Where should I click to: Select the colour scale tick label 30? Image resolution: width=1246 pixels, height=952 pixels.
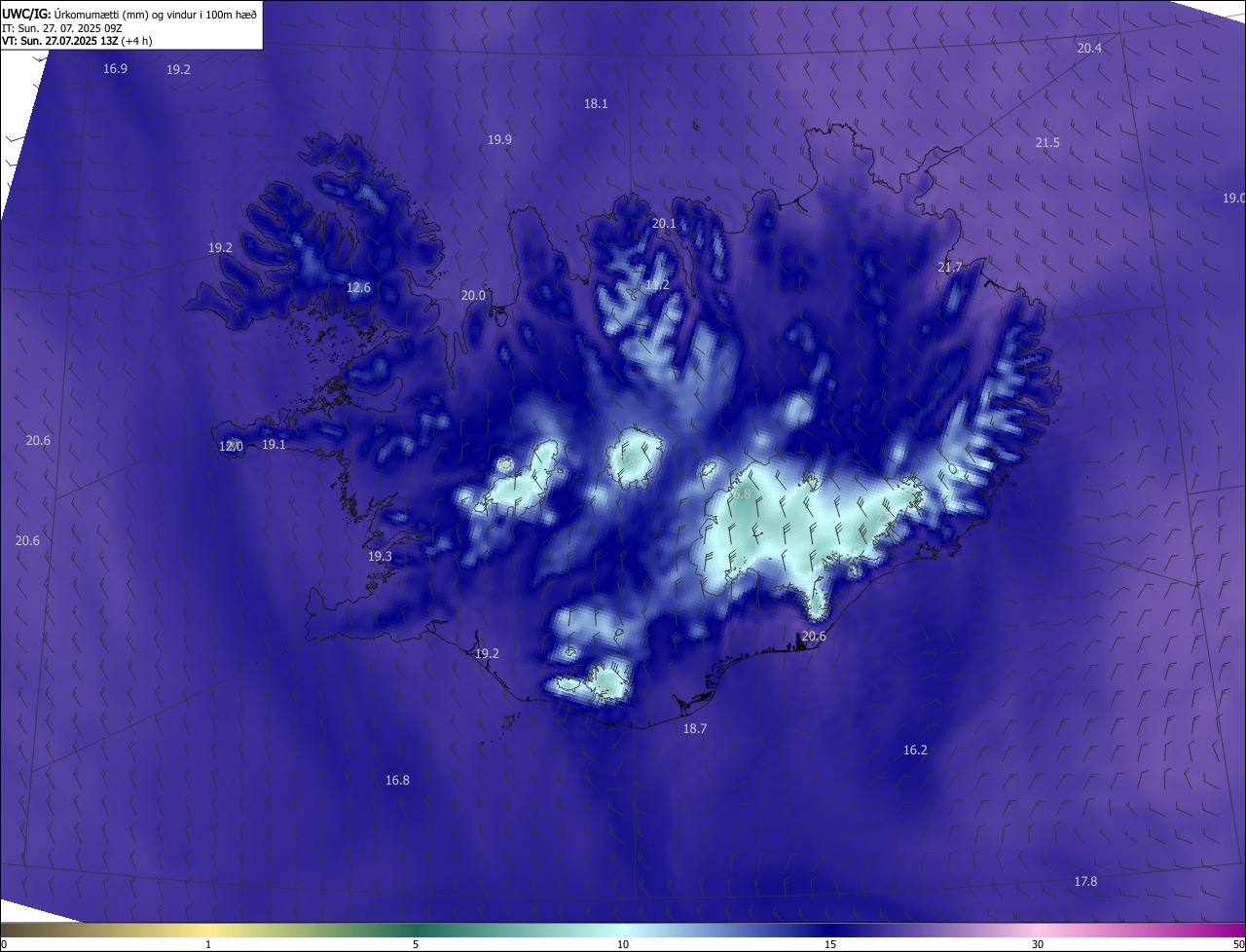click(x=1038, y=944)
